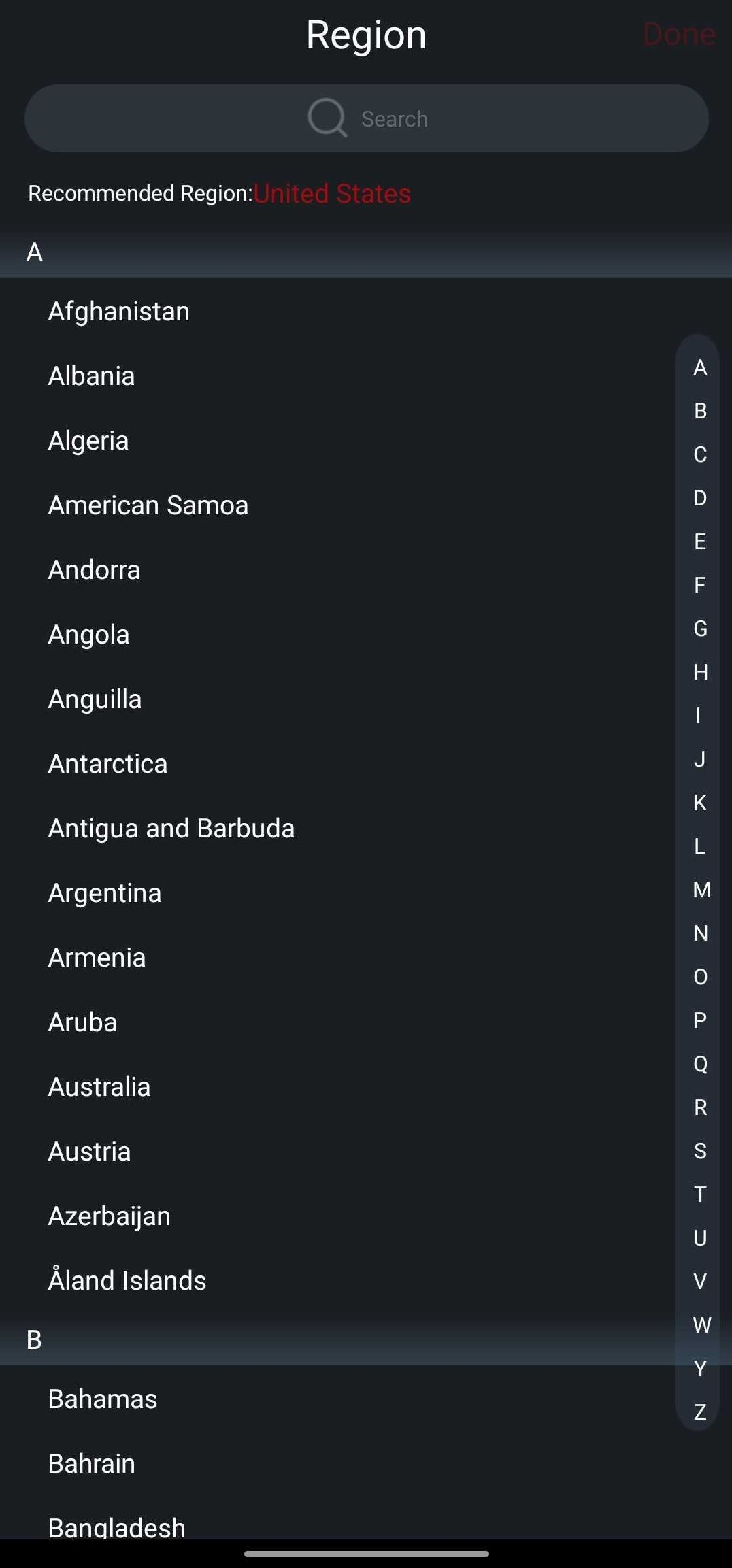Viewport: 732px width, 1568px height.
Task: Pick Bahrain from the list
Action: [x=366, y=1464]
